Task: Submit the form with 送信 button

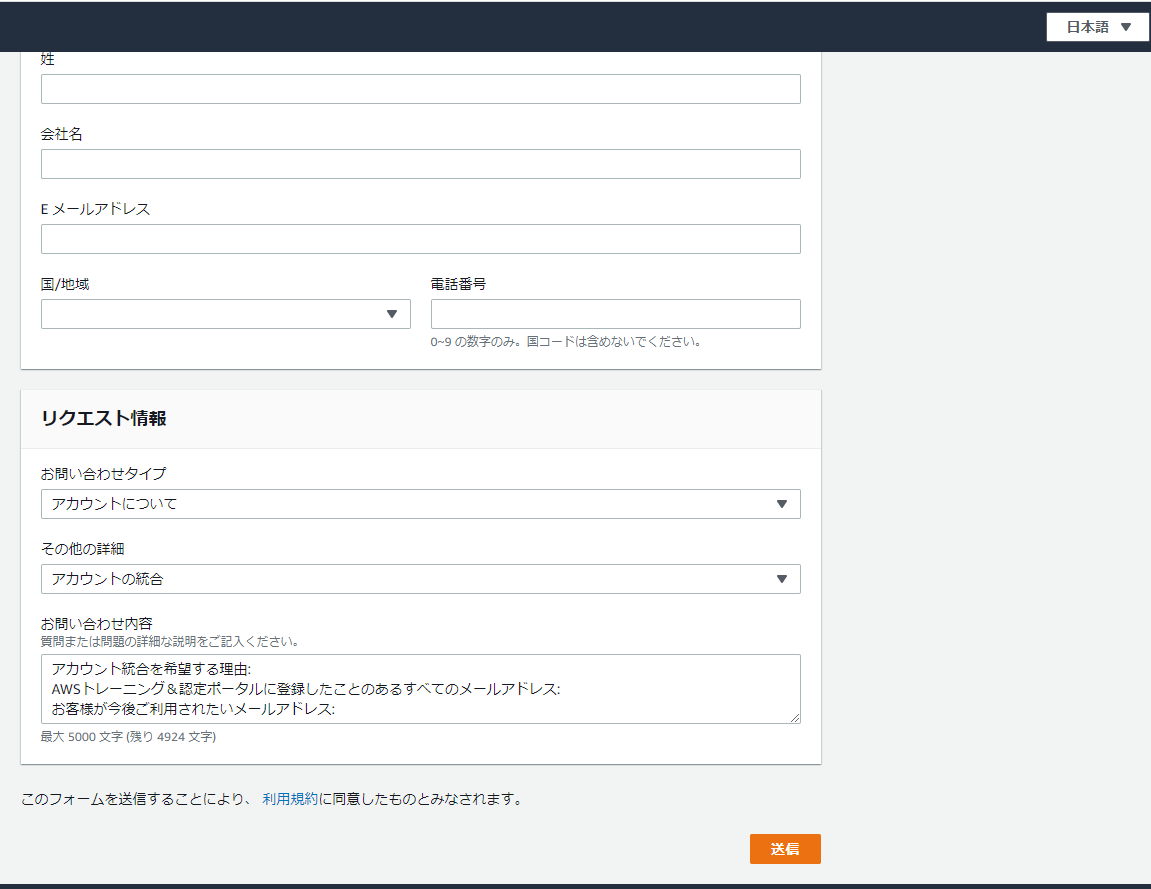Action: pos(785,849)
